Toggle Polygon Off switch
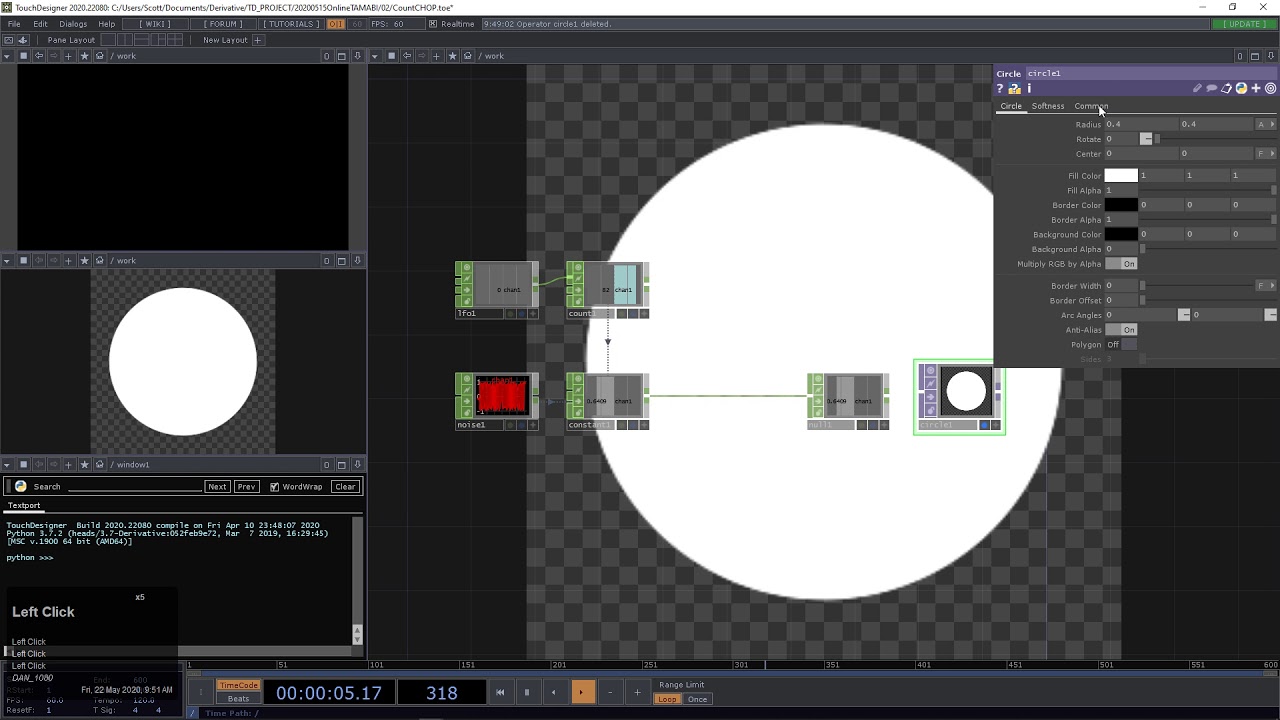 1121,345
